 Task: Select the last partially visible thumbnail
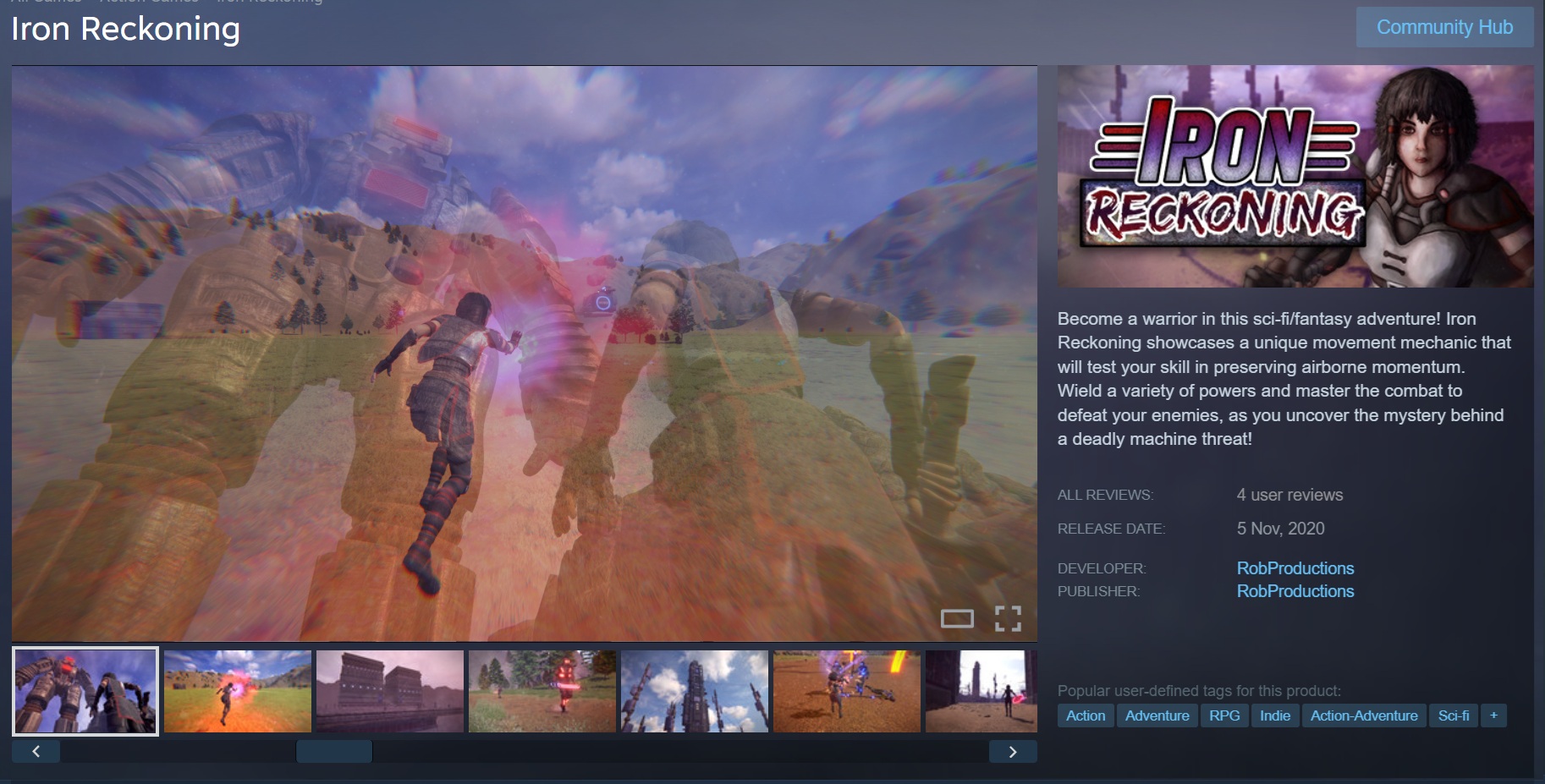pos(981,691)
